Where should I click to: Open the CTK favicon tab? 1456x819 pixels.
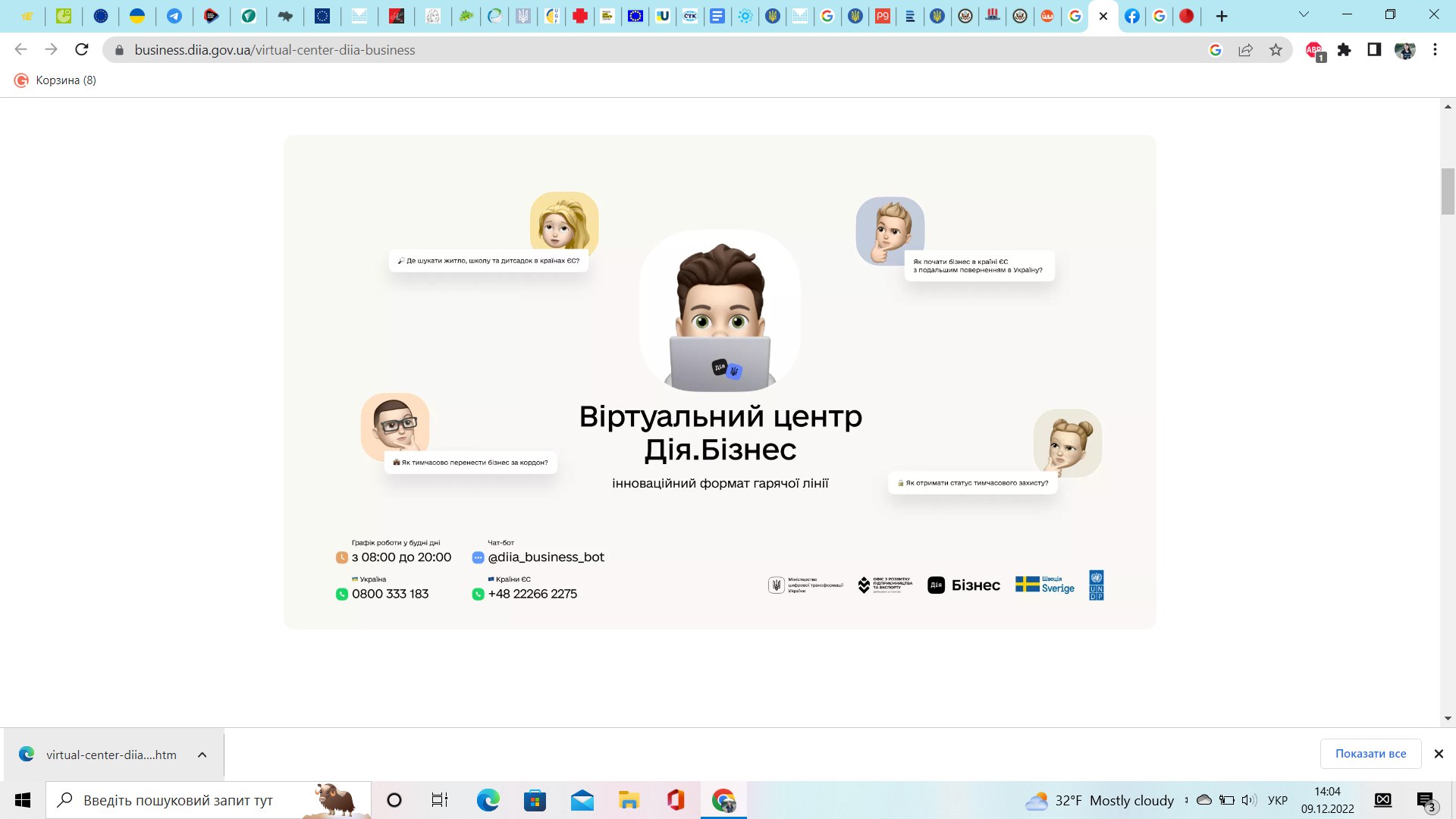(x=690, y=16)
